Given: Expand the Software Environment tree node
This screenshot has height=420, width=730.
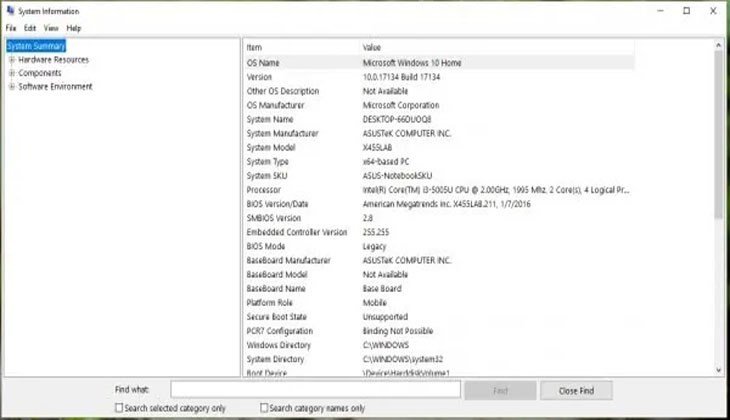Looking at the screenshot, I should coord(11,87).
